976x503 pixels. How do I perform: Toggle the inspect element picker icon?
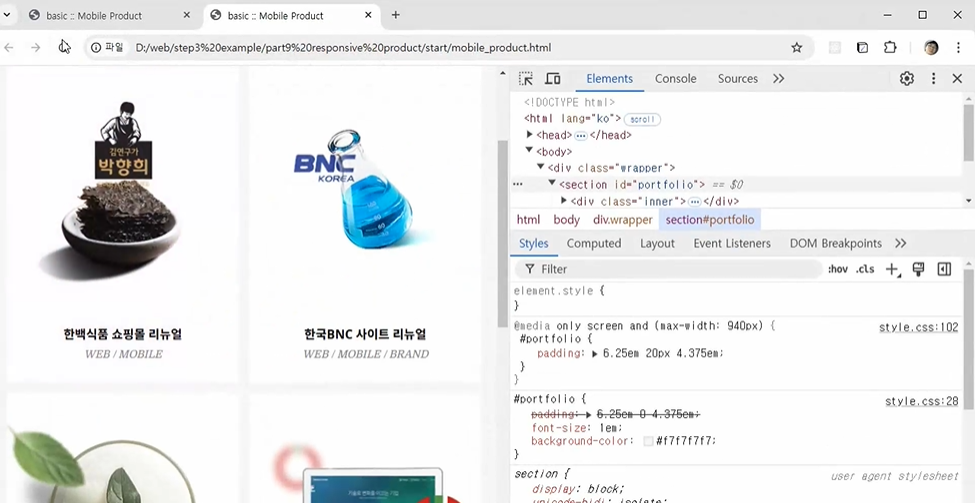pos(526,78)
